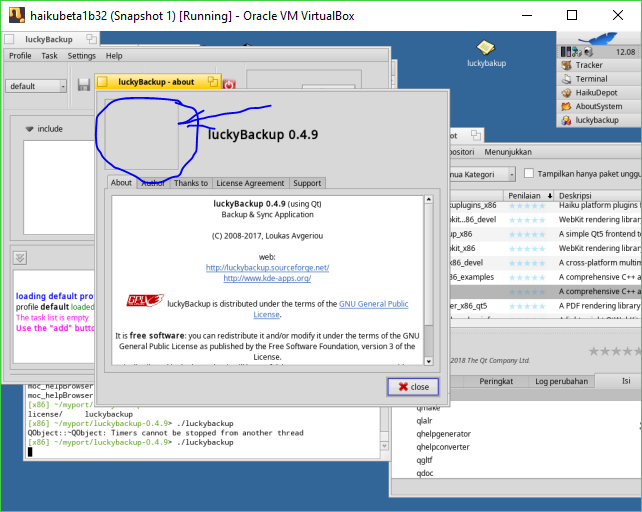Screen dimensions: 642x512
Task: Click the double-arrow icon above the log pane
Action: click(x=20, y=258)
